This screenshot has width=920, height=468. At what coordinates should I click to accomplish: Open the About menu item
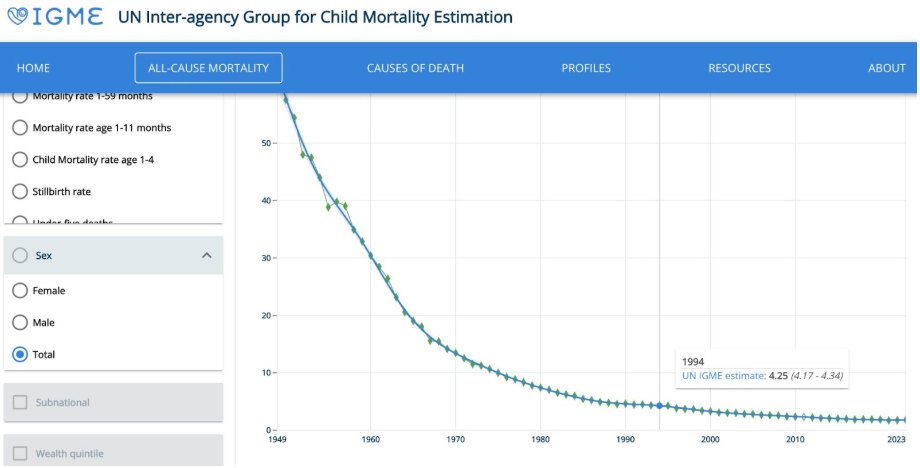tap(886, 68)
